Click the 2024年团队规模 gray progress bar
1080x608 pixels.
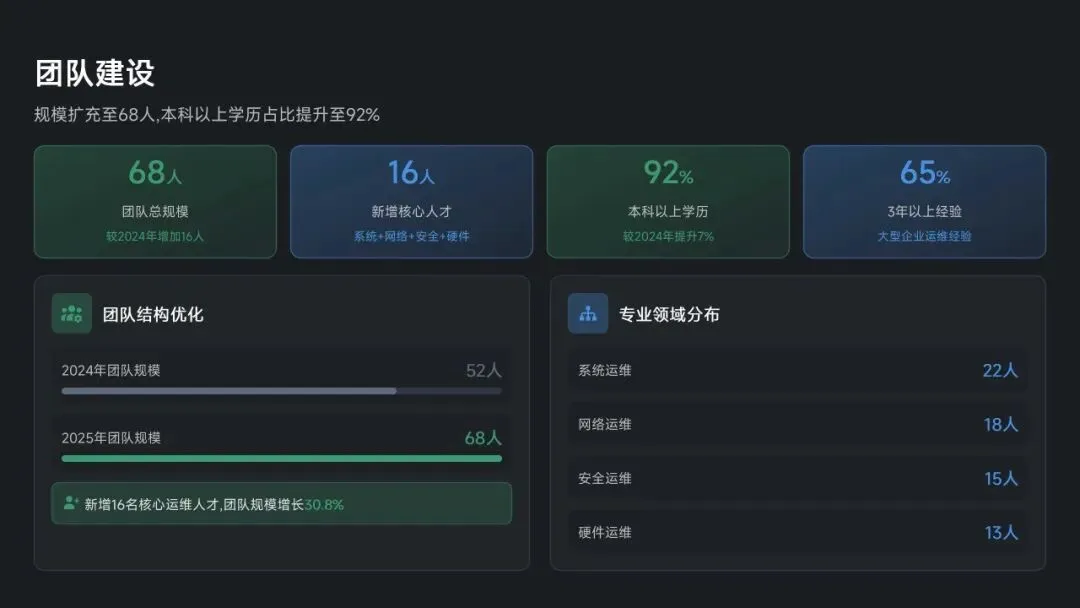[281, 391]
